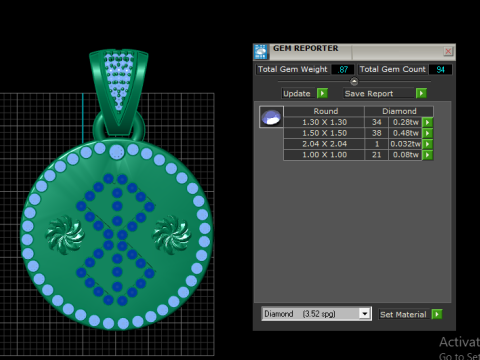
Task: Click the green arrow beside Set Material
Action: [x=437, y=314]
